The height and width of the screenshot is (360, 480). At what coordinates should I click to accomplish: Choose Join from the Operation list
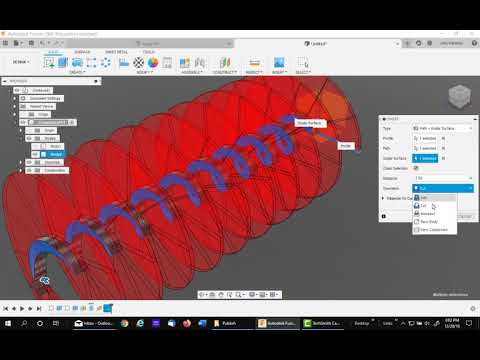pos(434,198)
